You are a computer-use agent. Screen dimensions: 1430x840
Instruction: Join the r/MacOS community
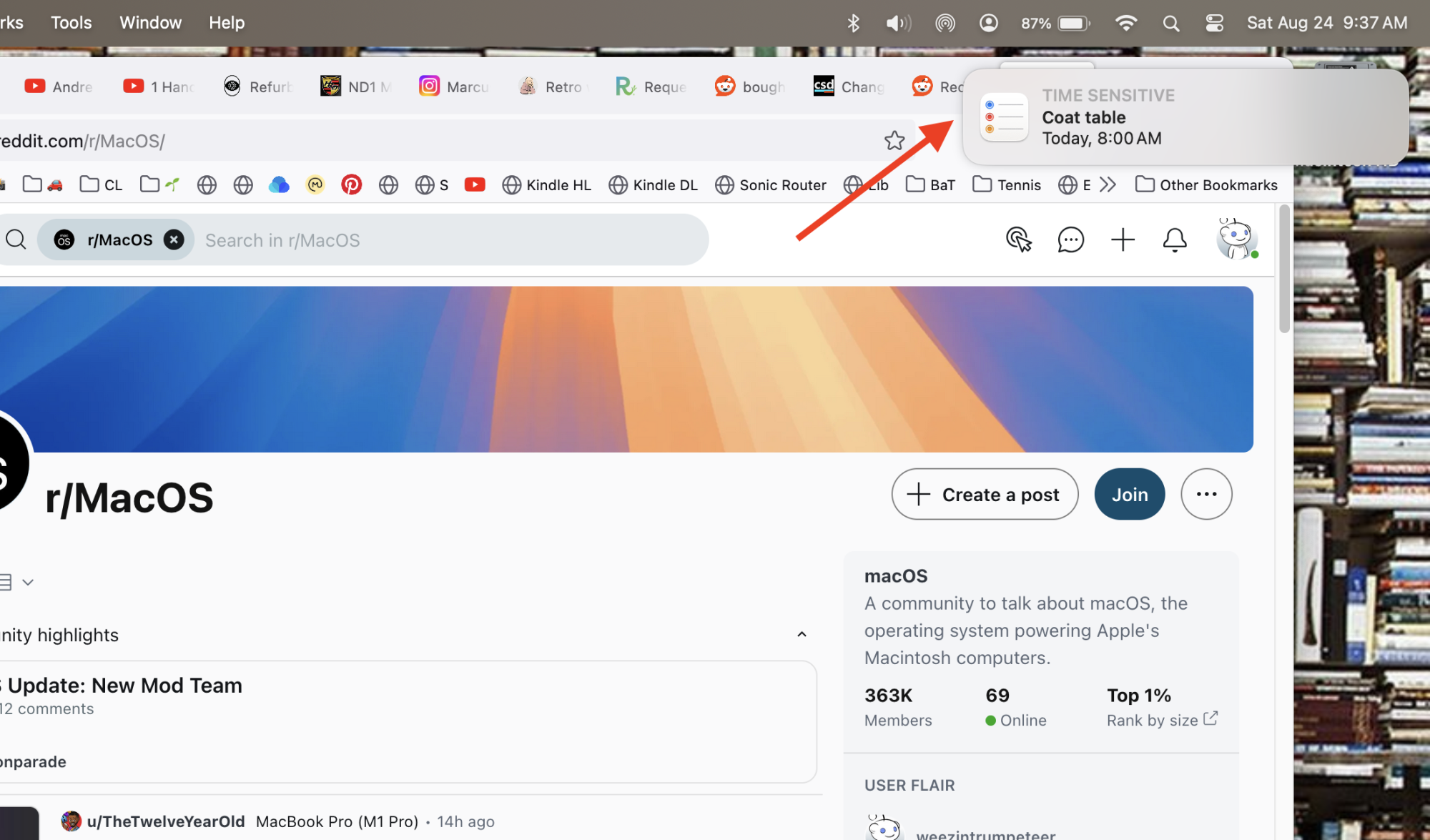click(1129, 495)
